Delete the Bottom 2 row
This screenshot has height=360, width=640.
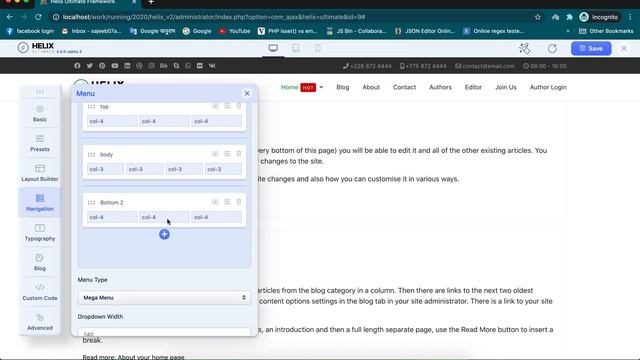click(239, 202)
